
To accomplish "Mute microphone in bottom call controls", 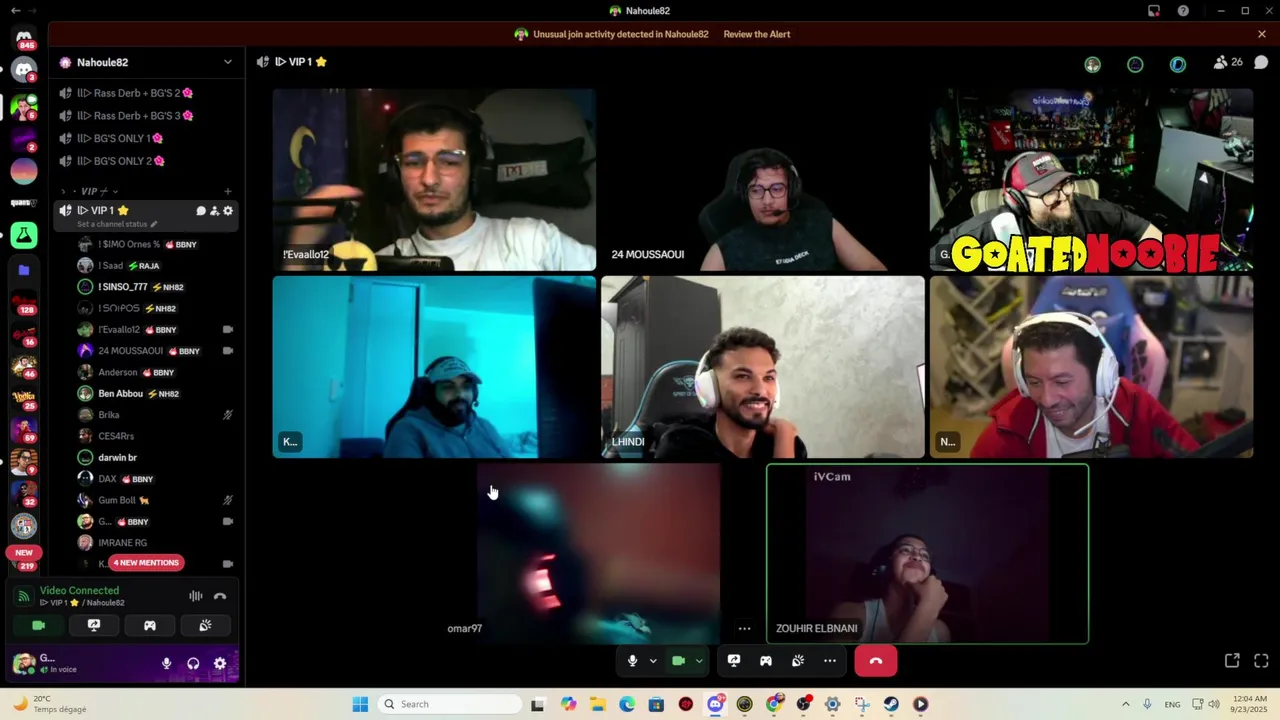I will [632, 661].
